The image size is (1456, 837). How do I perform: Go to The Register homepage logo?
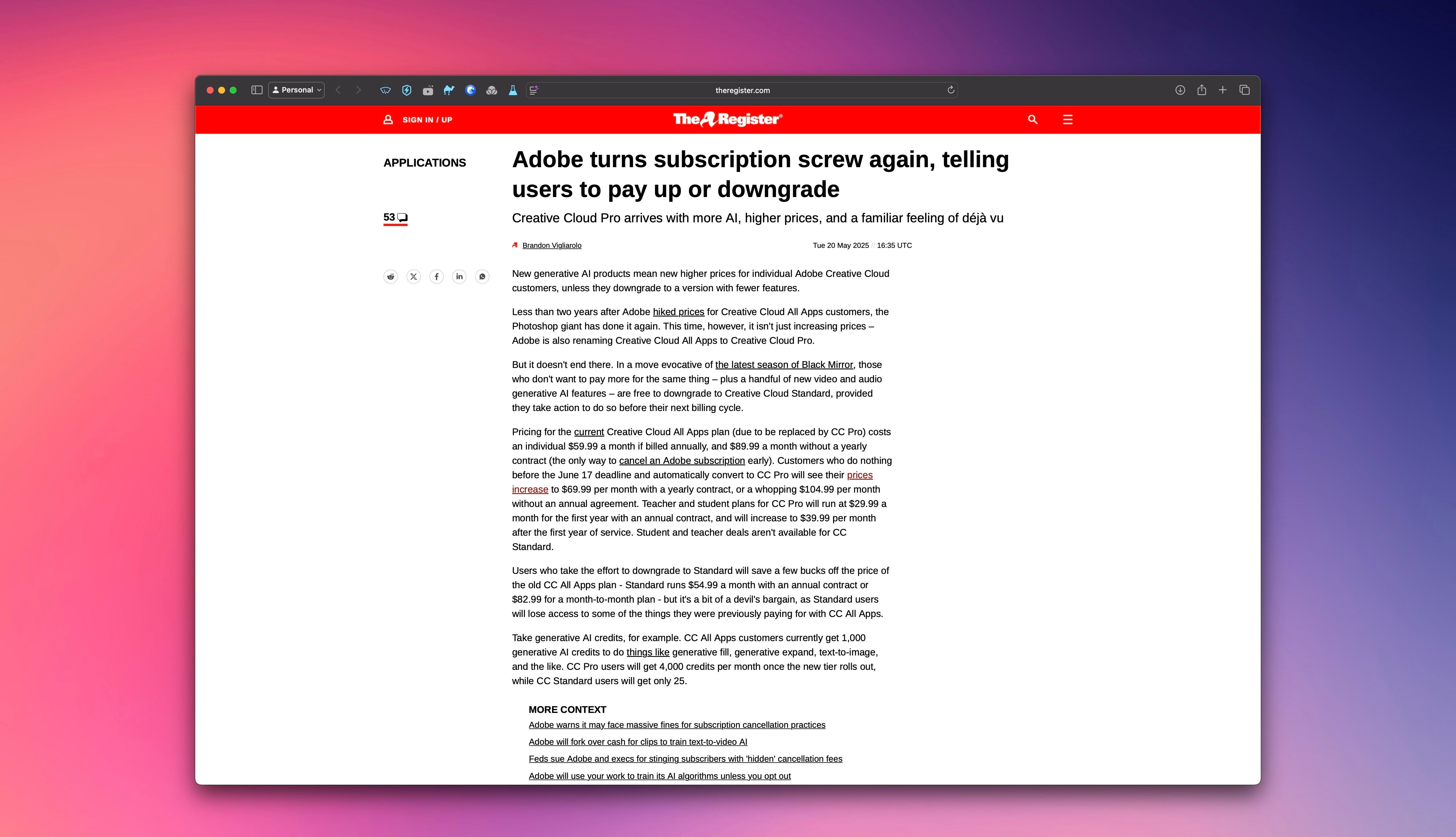tap(728, 119)
